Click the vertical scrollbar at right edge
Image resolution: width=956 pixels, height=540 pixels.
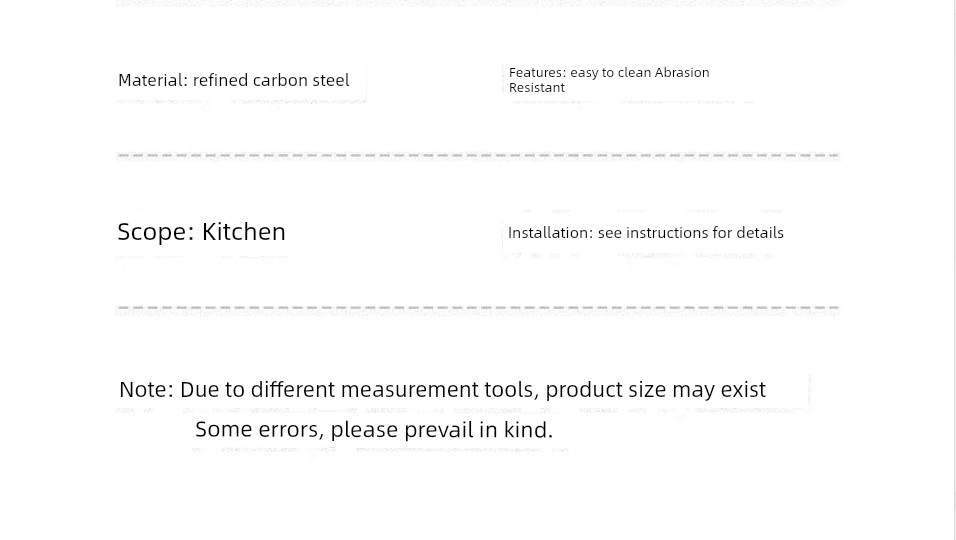click(952, 270)
